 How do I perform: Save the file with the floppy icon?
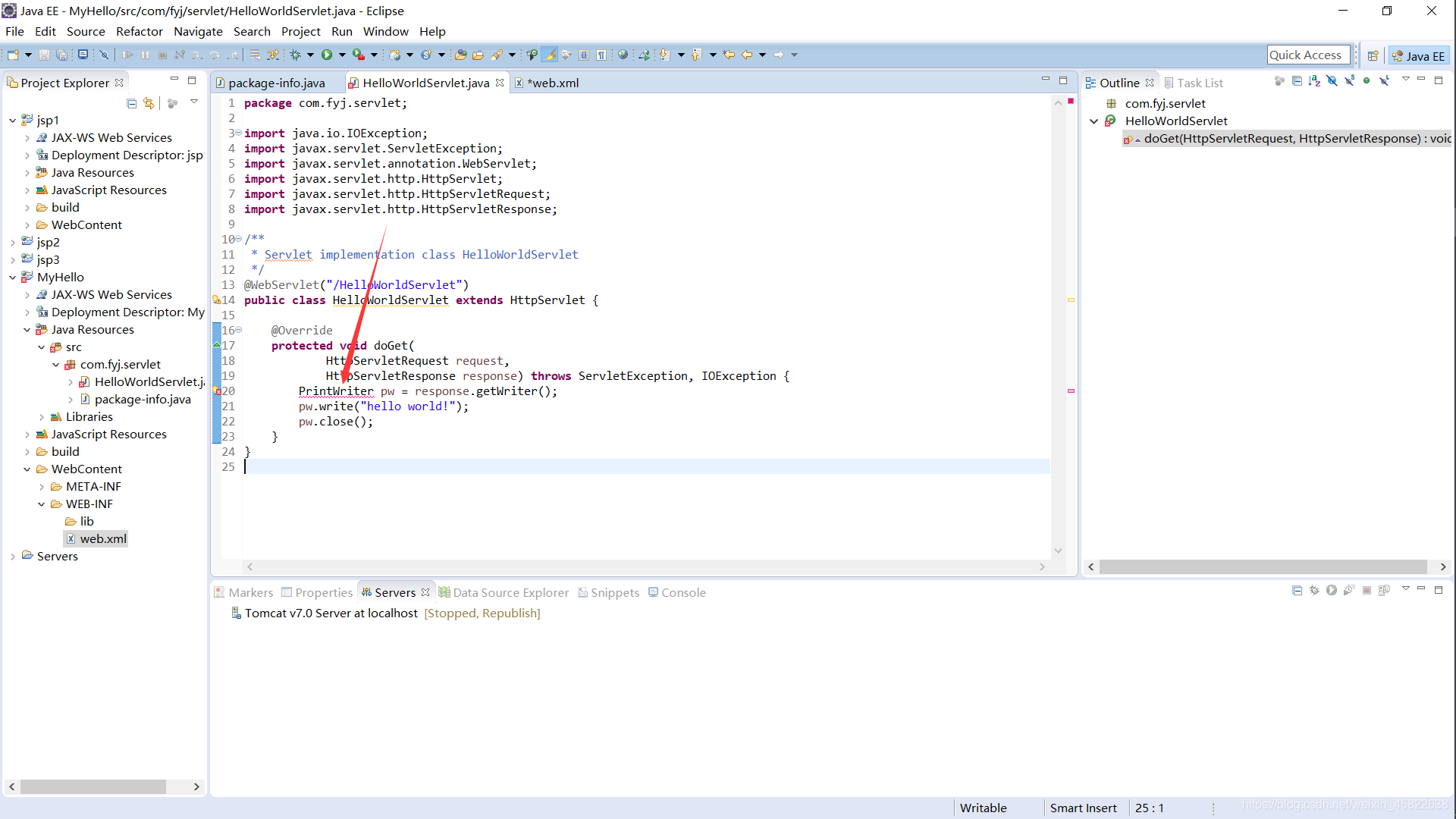click(44, 55)
